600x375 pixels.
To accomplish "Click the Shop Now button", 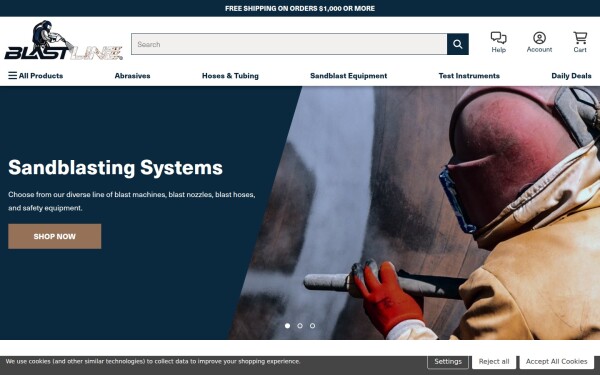I will pyautogui.click(x=55, y=236).
